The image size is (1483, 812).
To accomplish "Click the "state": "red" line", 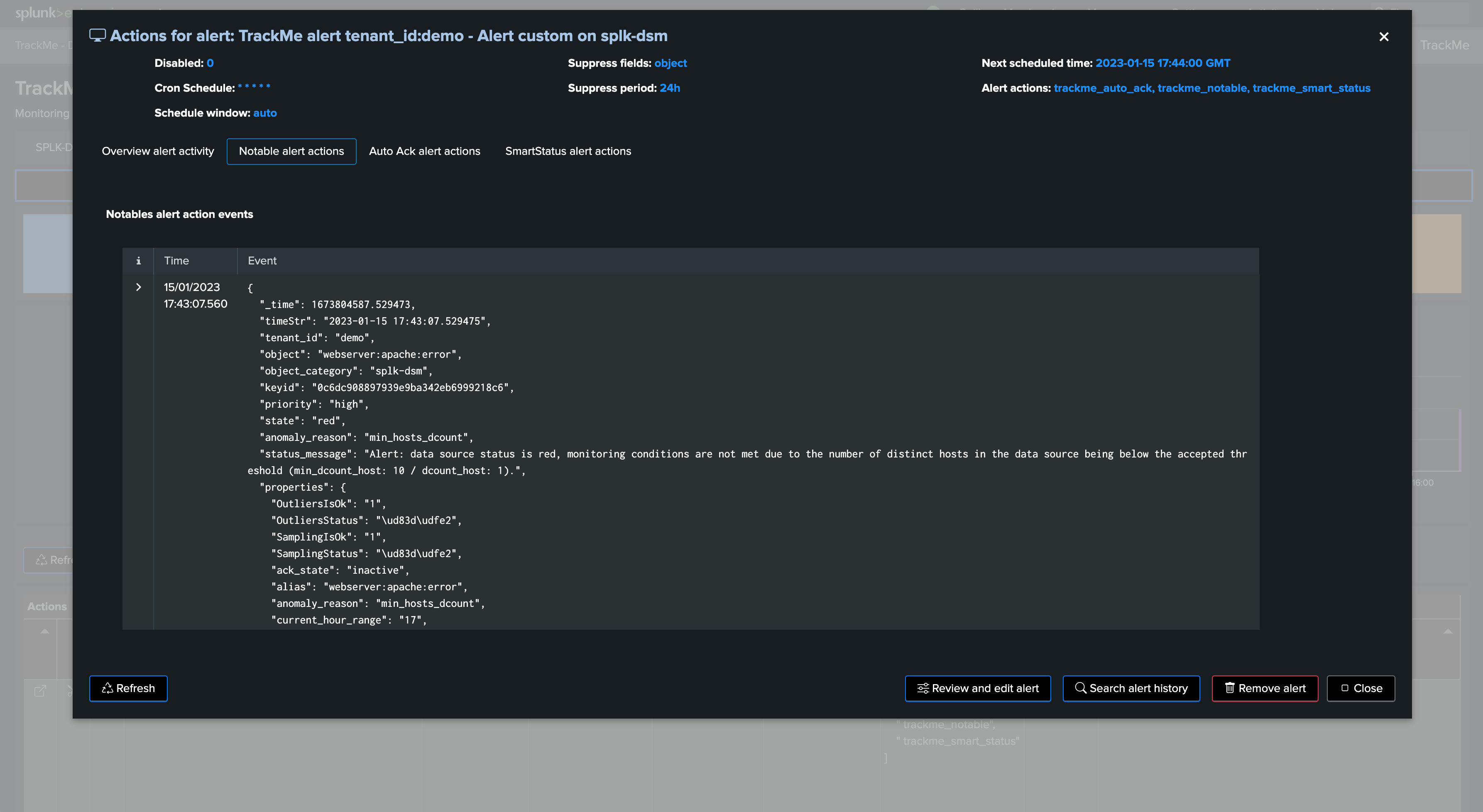I will tap(302, 421).
